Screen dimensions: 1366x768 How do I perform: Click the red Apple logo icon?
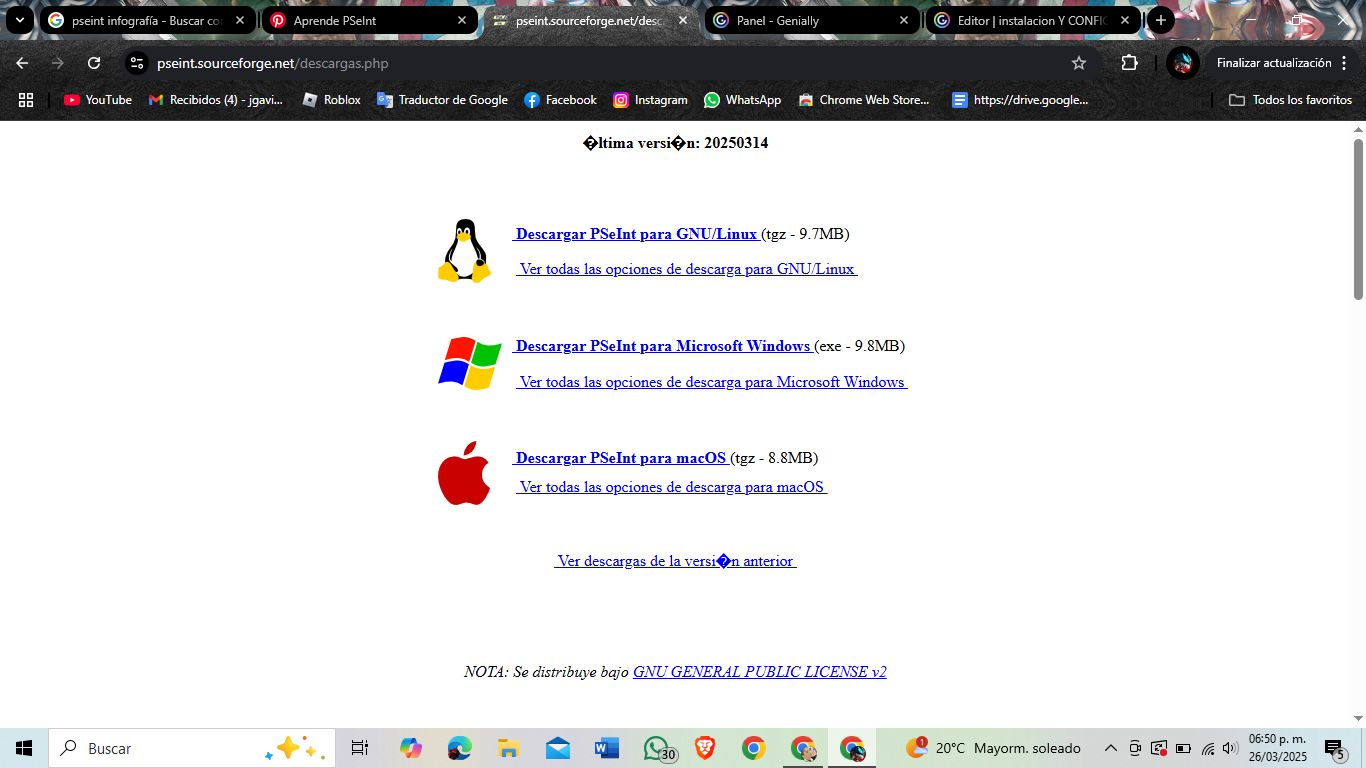click(x=463, y=472)
